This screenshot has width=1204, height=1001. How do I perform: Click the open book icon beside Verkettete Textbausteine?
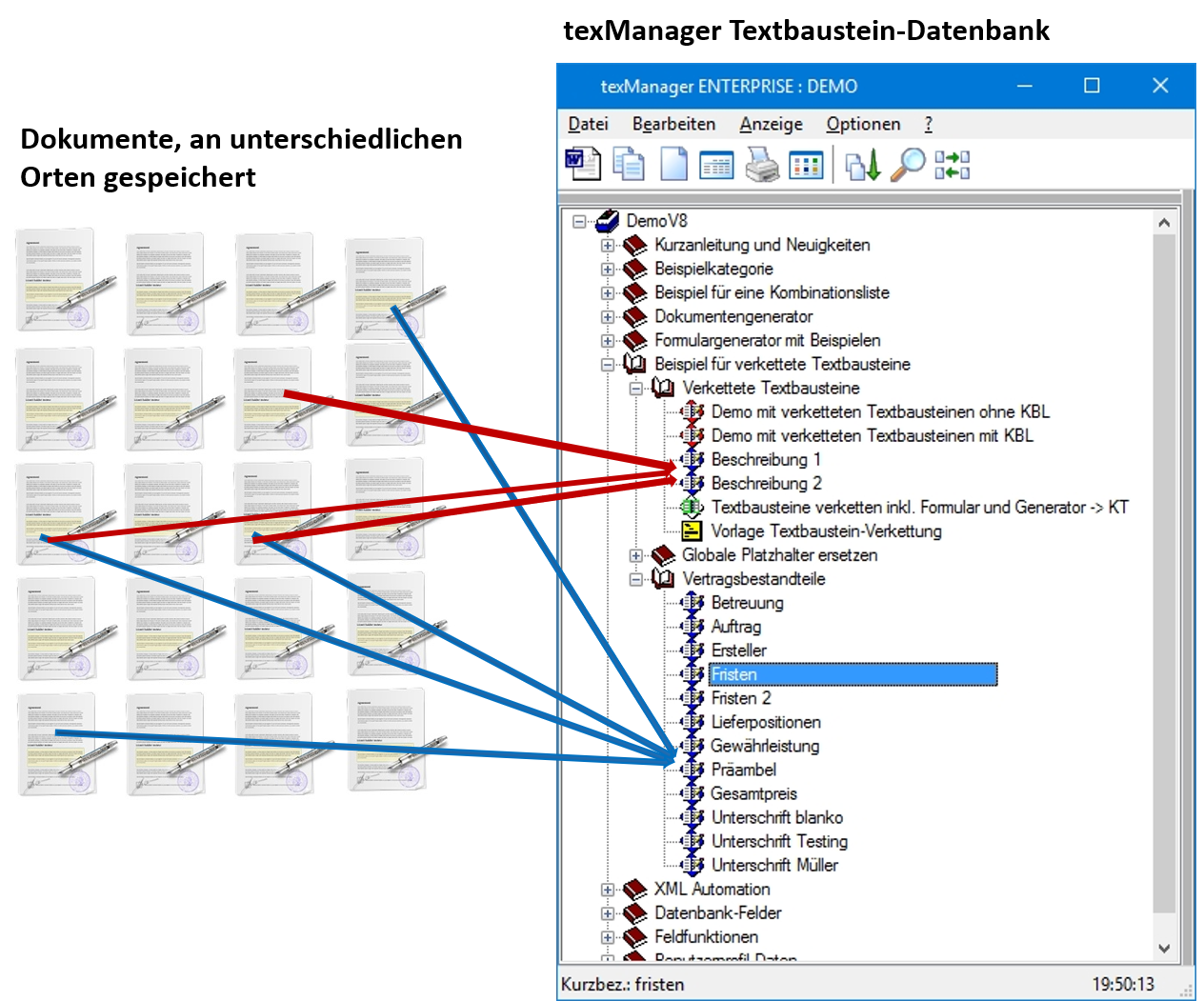coord(663,388)
